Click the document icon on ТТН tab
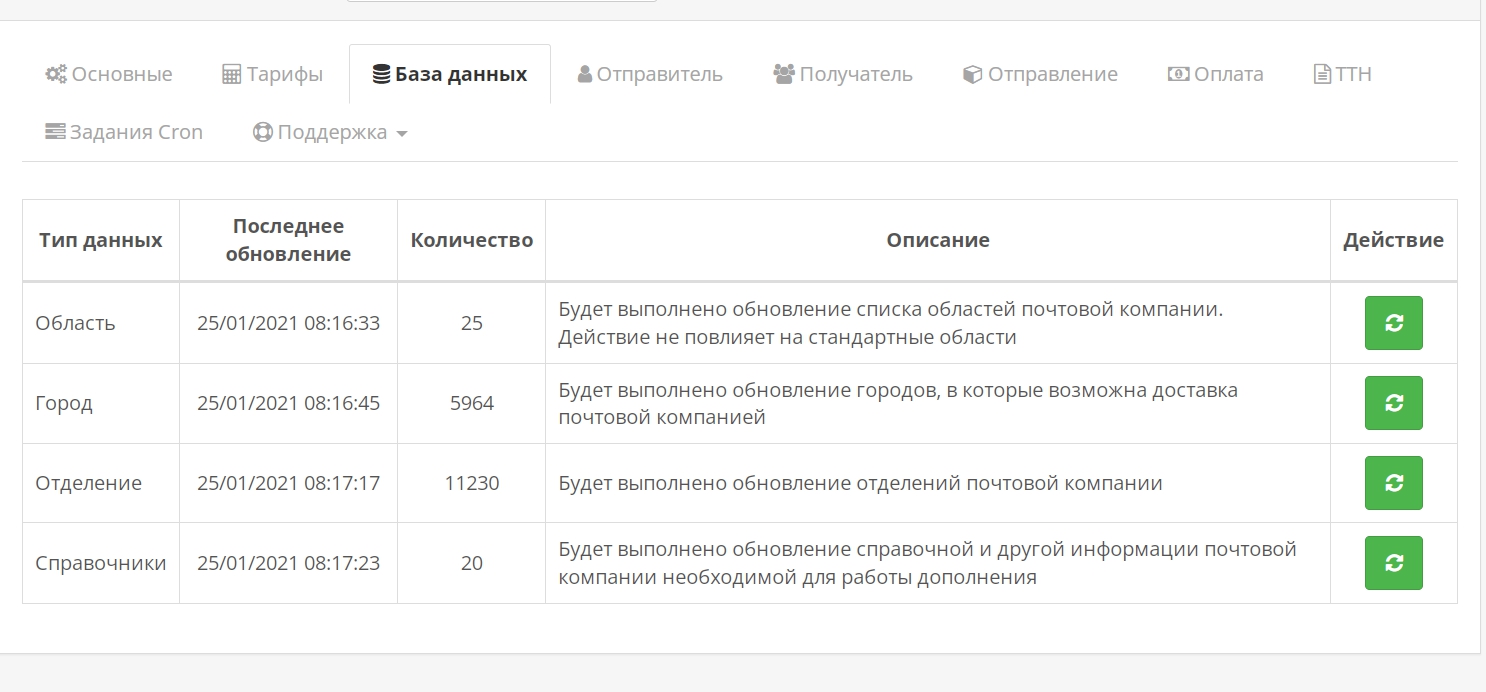This screenshot has height=692, width=1486. 1322,75
